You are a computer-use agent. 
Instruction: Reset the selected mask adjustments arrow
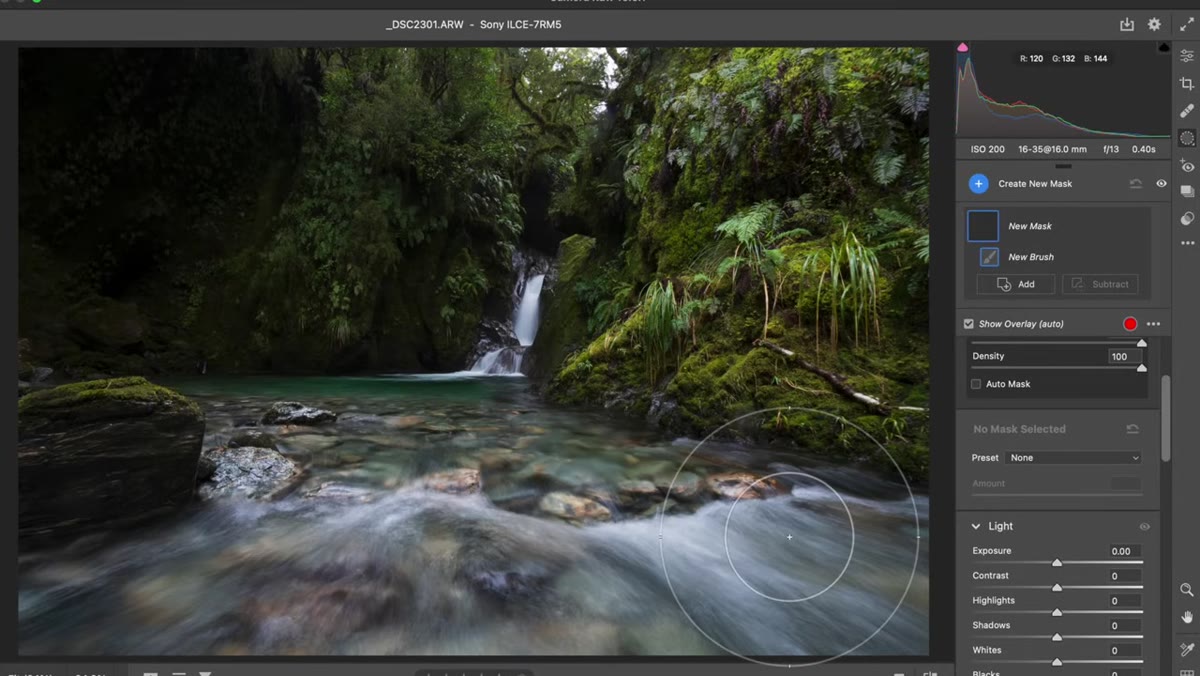pos(1132,429)
